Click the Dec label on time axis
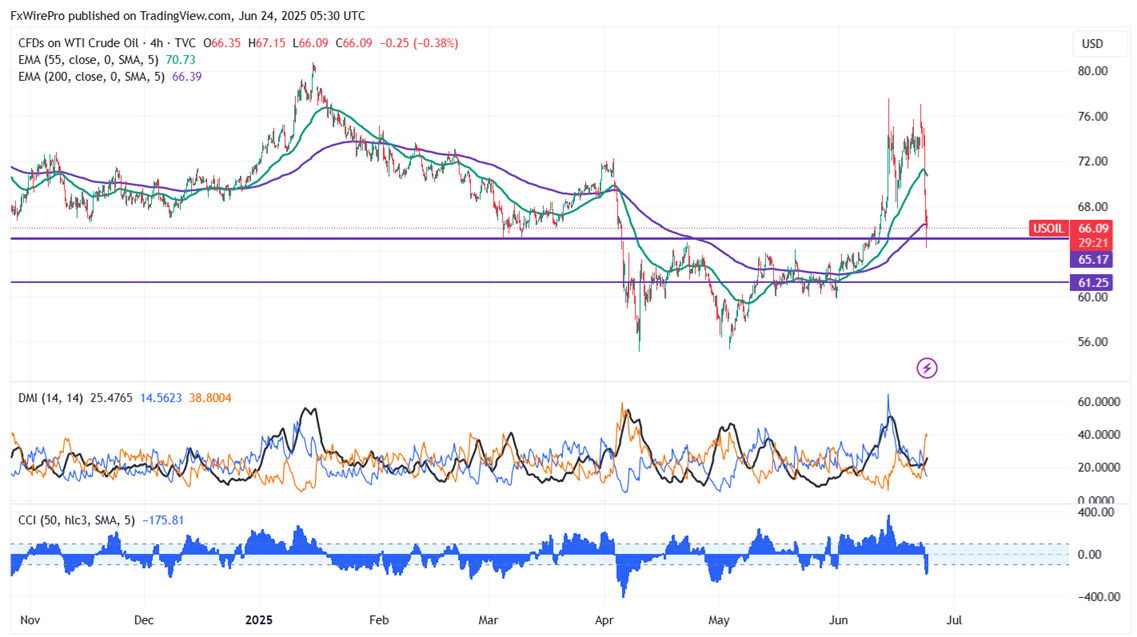The width and height of the screenshot is (1137, 637). pos(144,620)
